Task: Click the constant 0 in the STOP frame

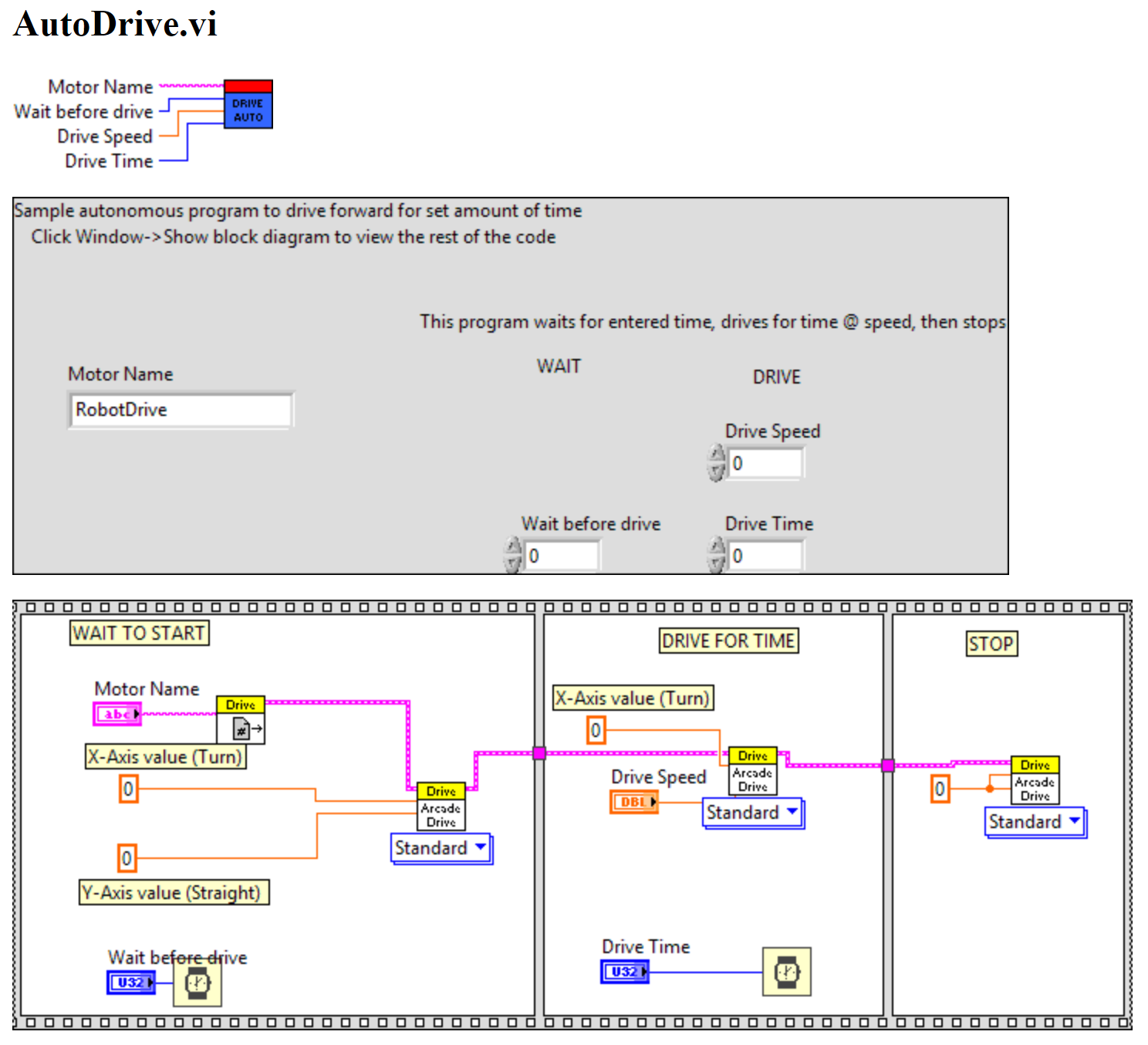Action: [940, 789]
